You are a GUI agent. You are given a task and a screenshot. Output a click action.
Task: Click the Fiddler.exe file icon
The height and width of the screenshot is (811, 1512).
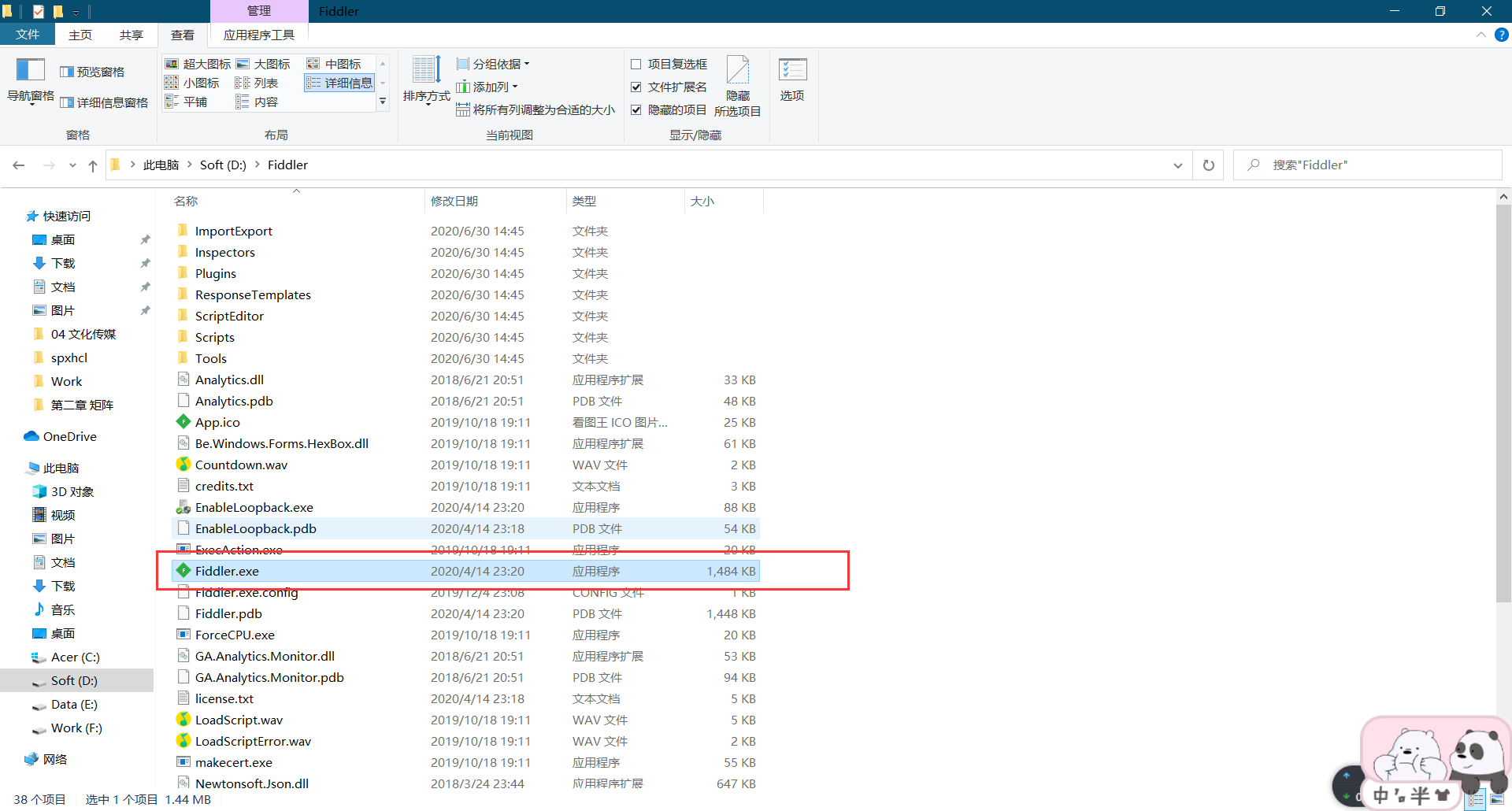coord(183,571)
